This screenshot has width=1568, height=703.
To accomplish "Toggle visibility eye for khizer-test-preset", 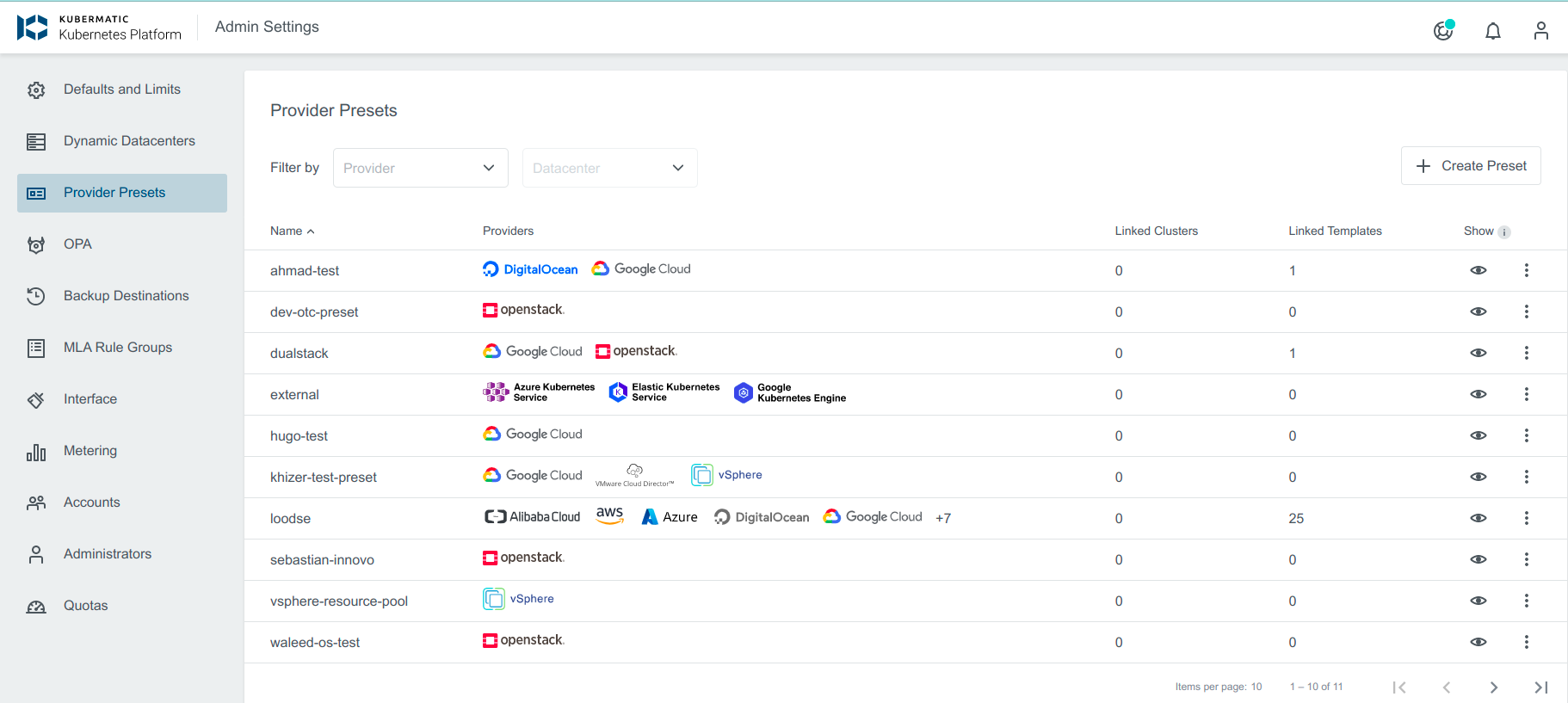I will (x=1478, y=477).
